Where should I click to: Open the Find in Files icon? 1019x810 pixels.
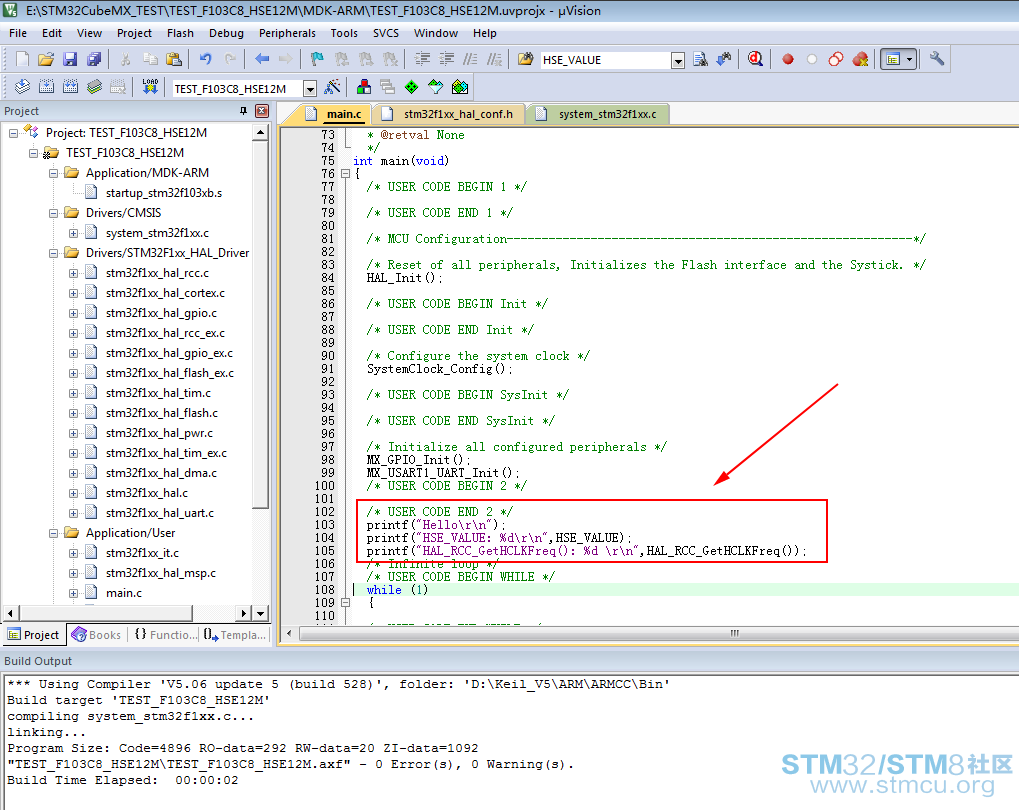point(525,59)
